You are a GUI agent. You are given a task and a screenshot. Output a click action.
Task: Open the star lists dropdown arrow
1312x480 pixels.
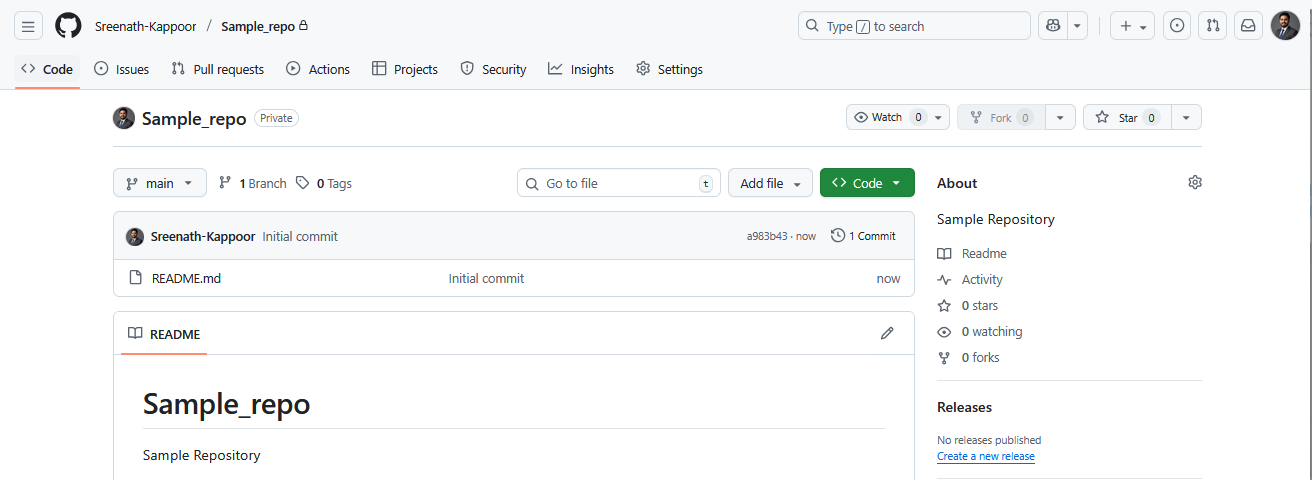[x=1186, y=117]
